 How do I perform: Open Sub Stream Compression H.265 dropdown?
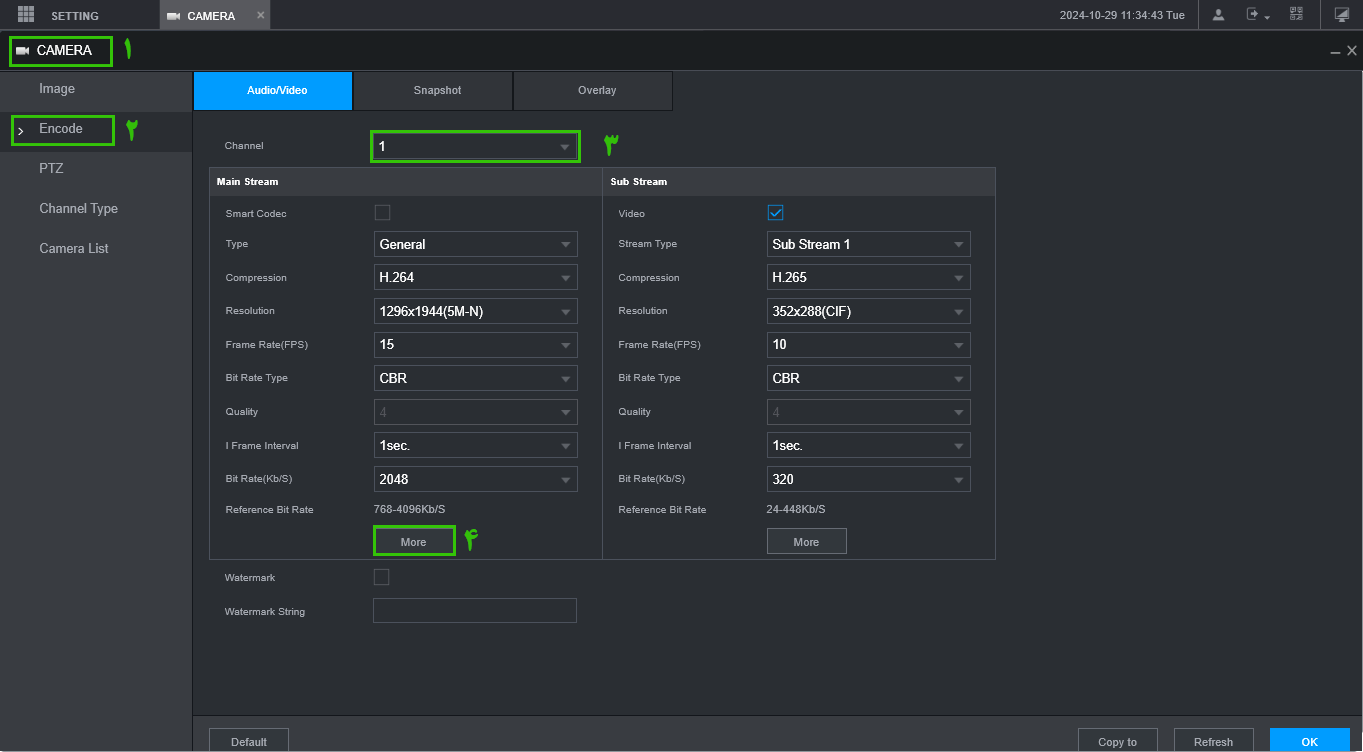(868, 278)
